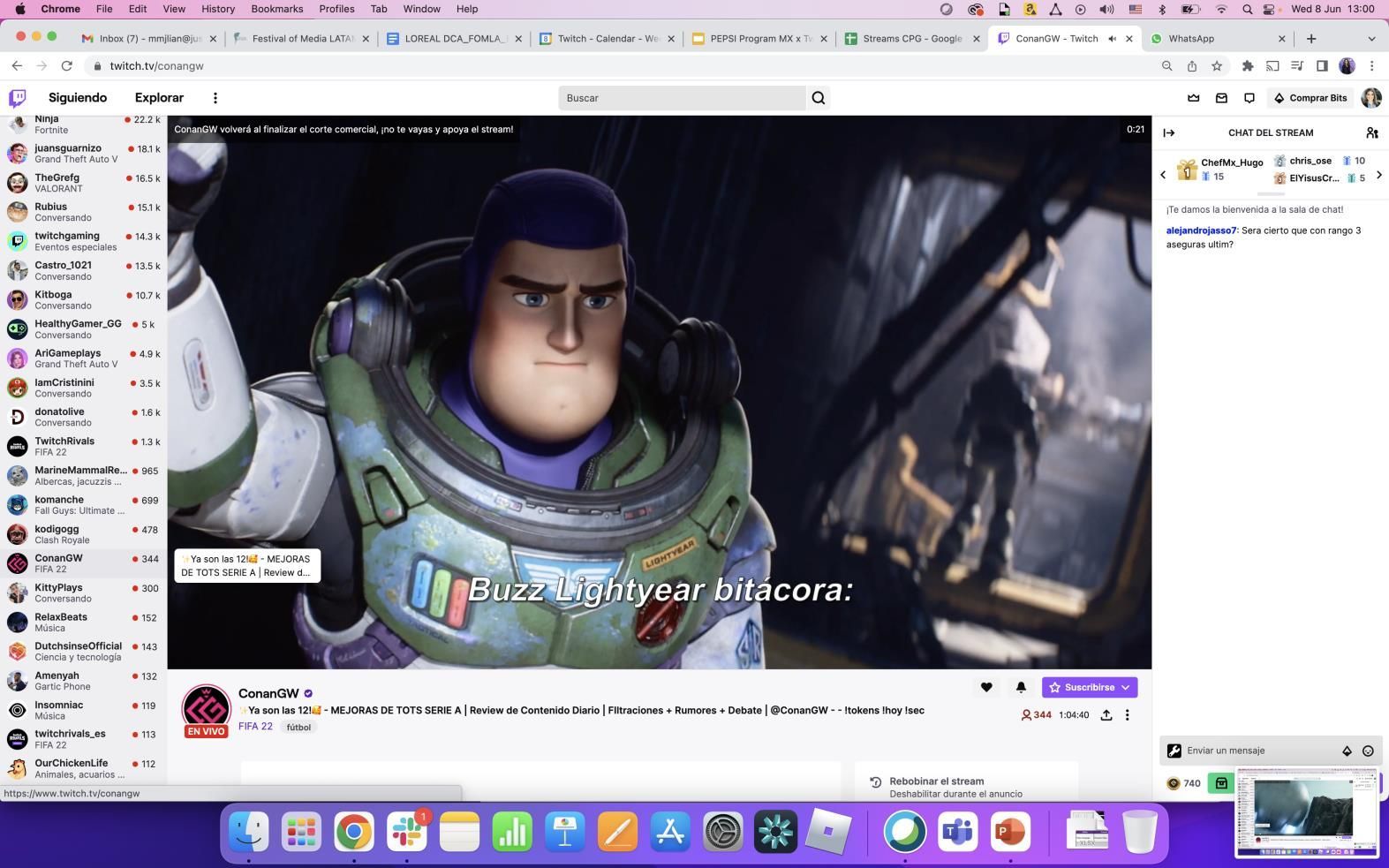The width and height of the screenshot is (1389, 868).
Task: Open the Twitch more options menu beside Explorar
Action: click(215, 98)
